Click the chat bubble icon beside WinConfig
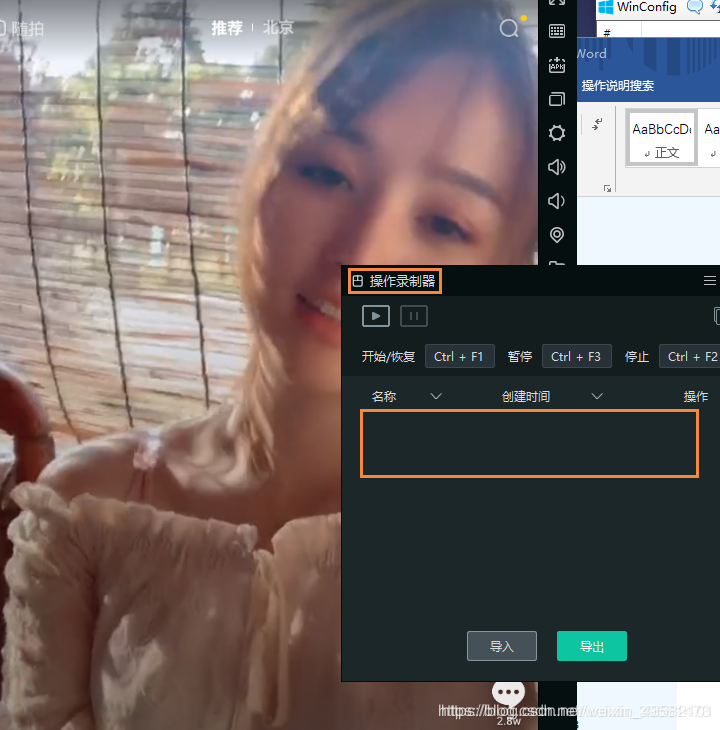 click(x=695, y=7)
